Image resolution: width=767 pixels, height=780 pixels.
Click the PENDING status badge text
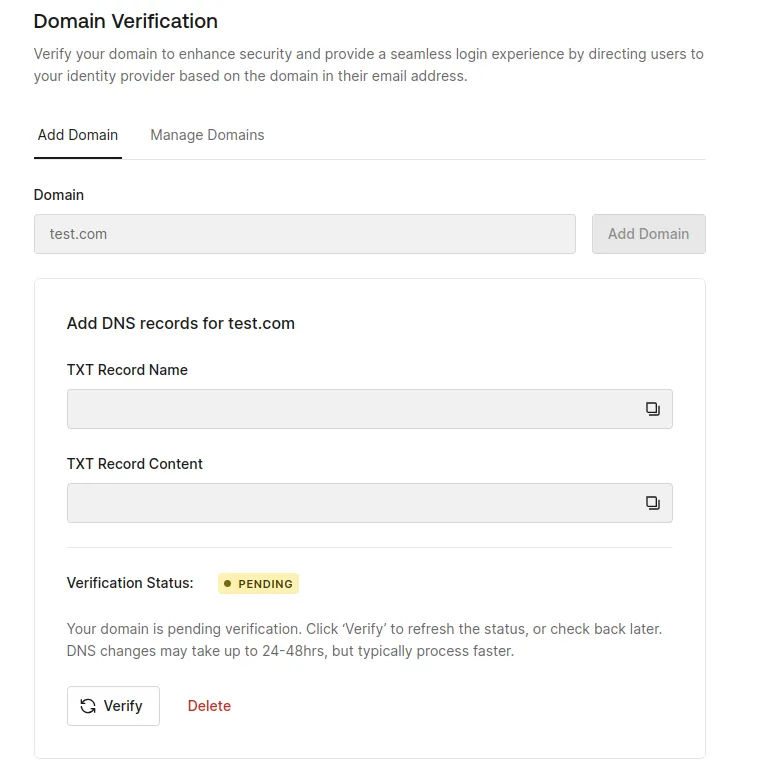pos(265,584)
